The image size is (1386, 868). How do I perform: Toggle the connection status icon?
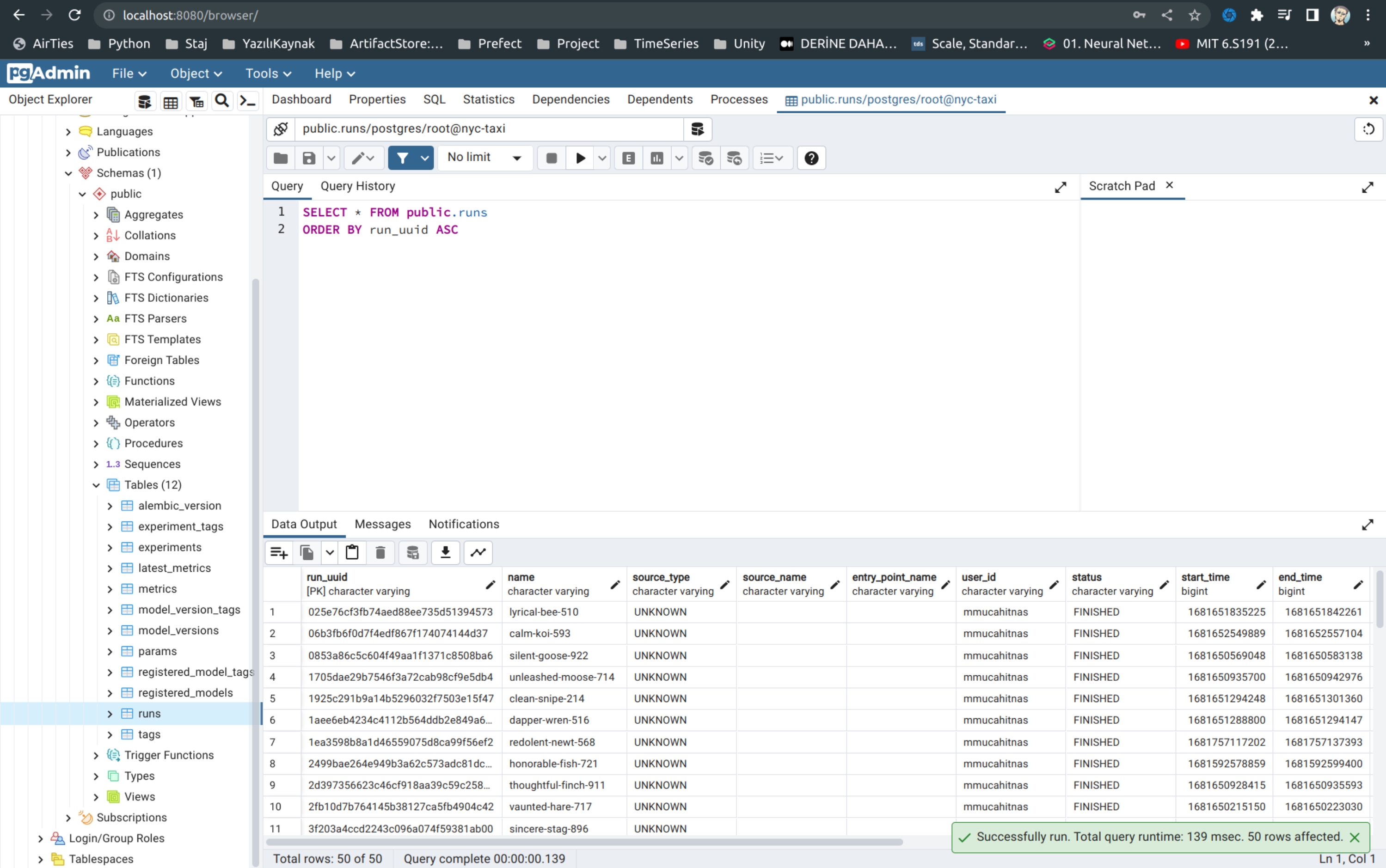point(281,129)
